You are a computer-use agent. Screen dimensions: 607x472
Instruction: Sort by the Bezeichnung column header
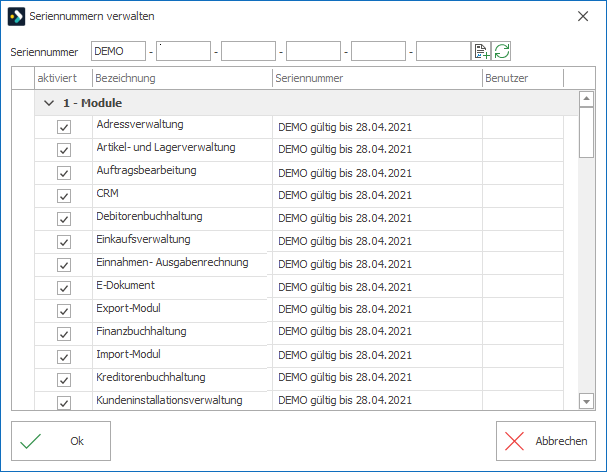(182, 78)
